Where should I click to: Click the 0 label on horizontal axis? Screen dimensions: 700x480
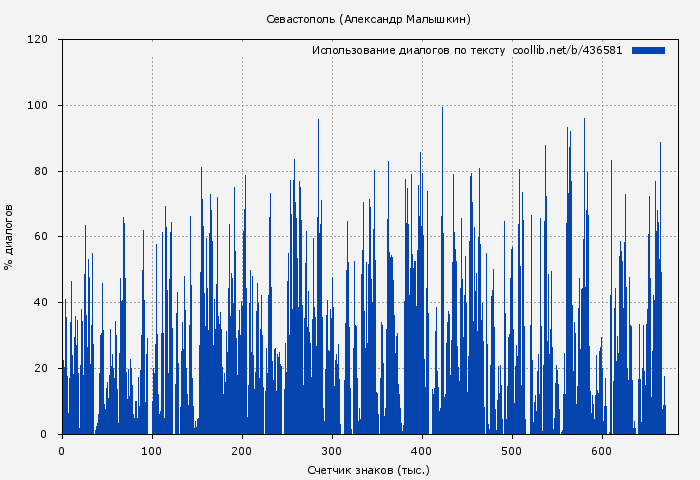tap(62, 451)
